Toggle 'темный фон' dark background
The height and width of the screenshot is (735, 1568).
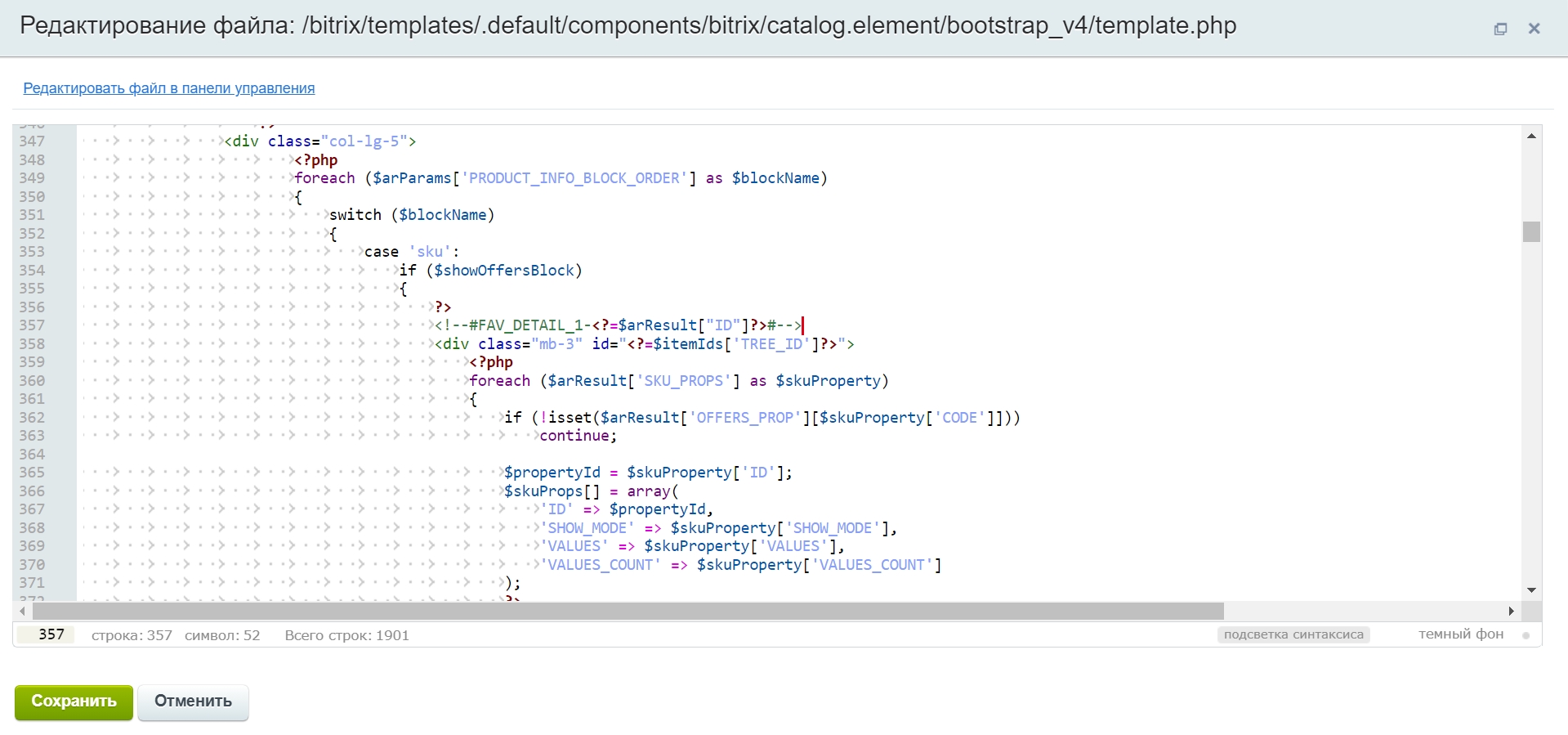(1460, 634)
